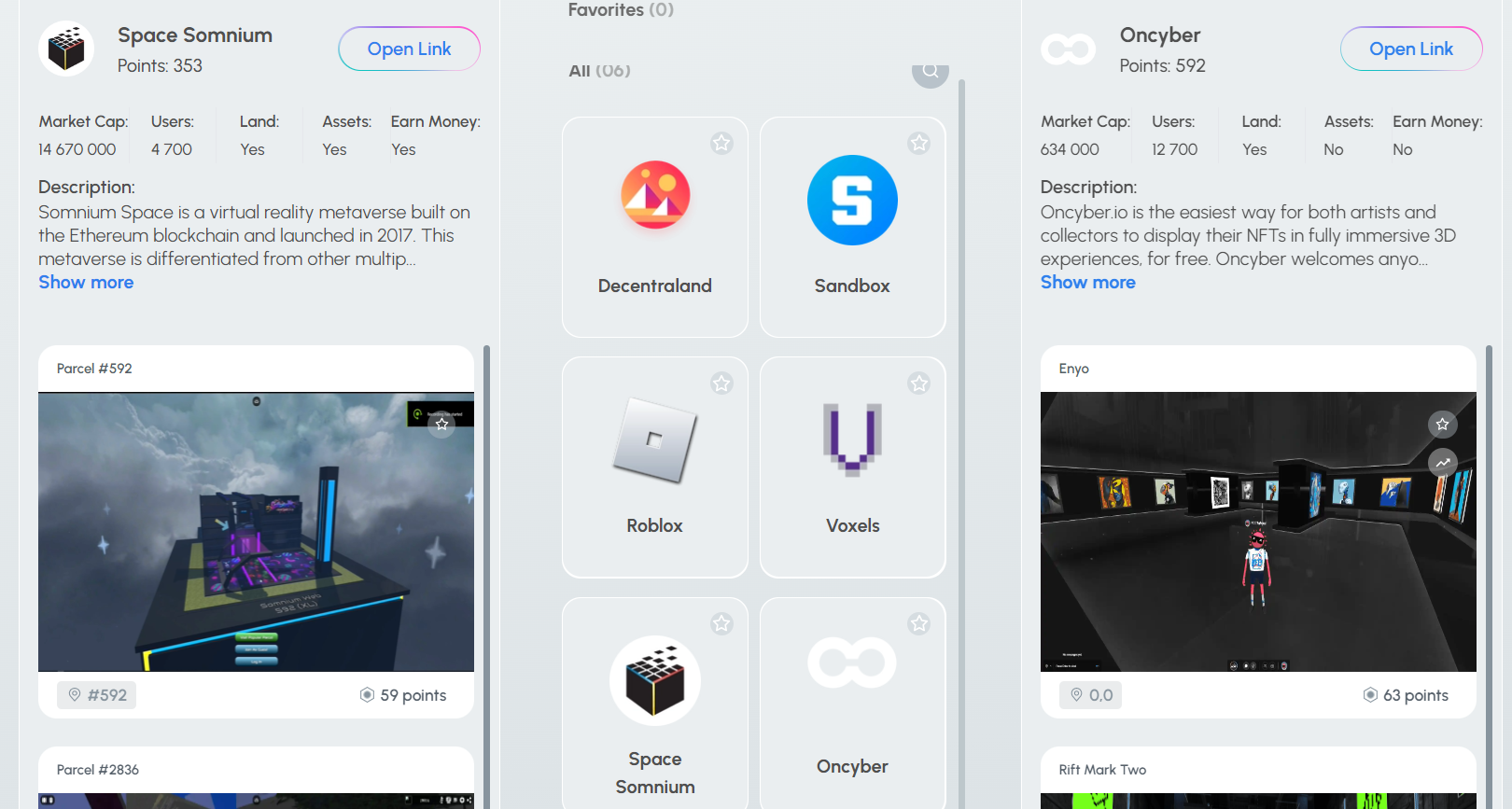1512x809 pixels.
Task: Click the Parcel #592 title
Action: (94, 369)
